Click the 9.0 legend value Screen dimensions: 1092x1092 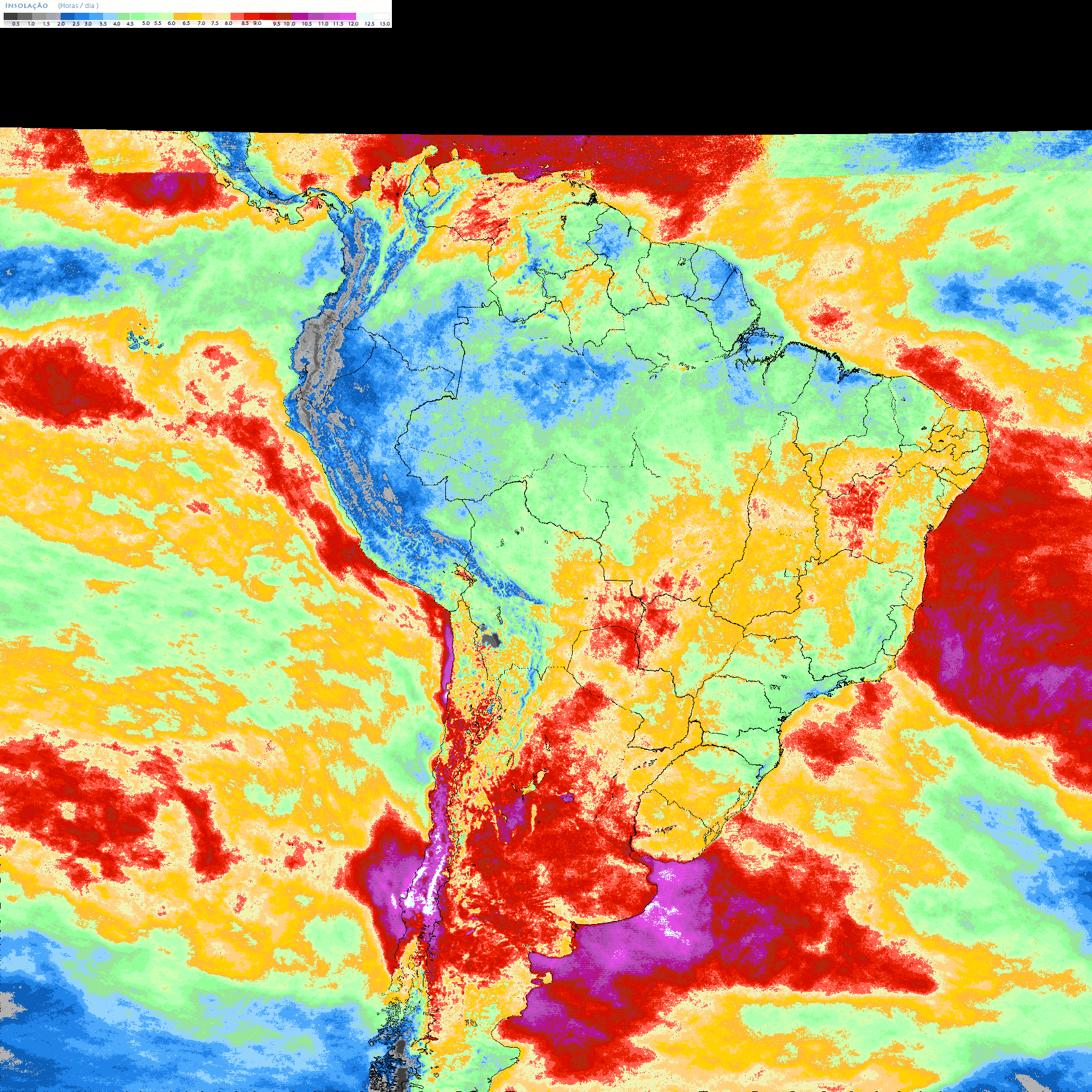tap(257, 23)
